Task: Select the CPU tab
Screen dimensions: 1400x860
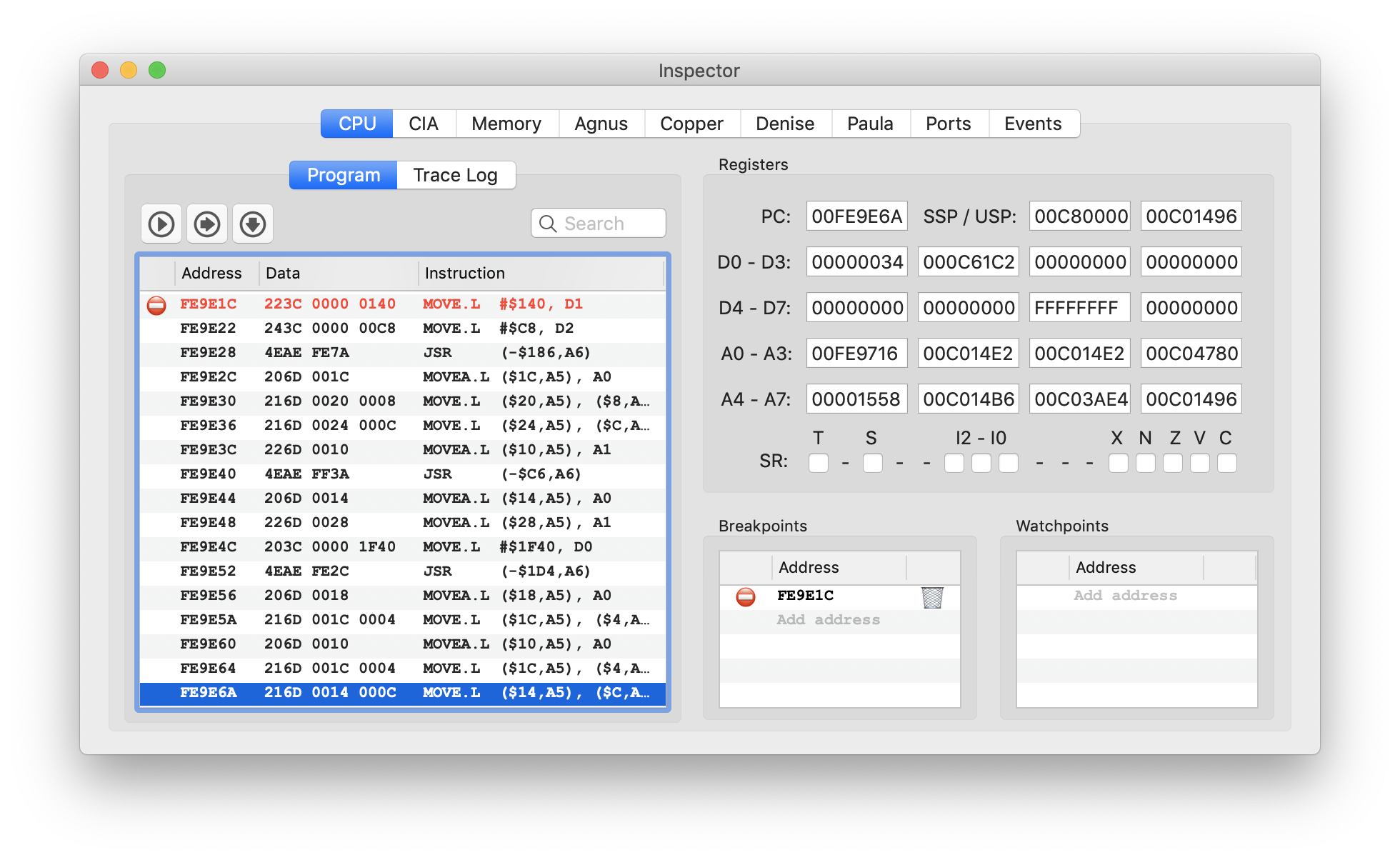Action: tap(357, 124)
